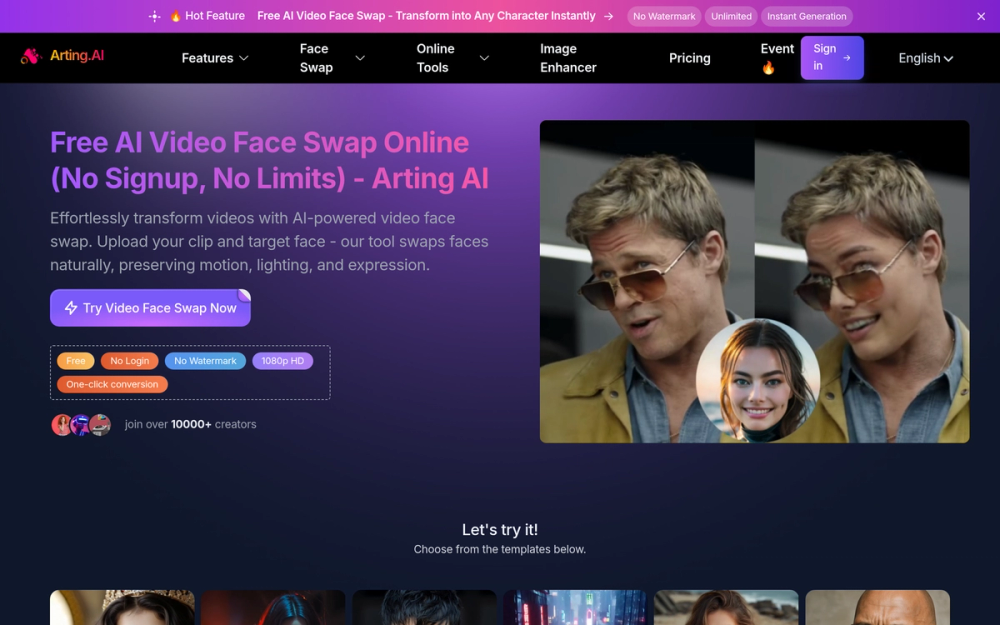Click the Instant Generation banner pill
The image size is (1000, 625).
[x=806, y=17]
